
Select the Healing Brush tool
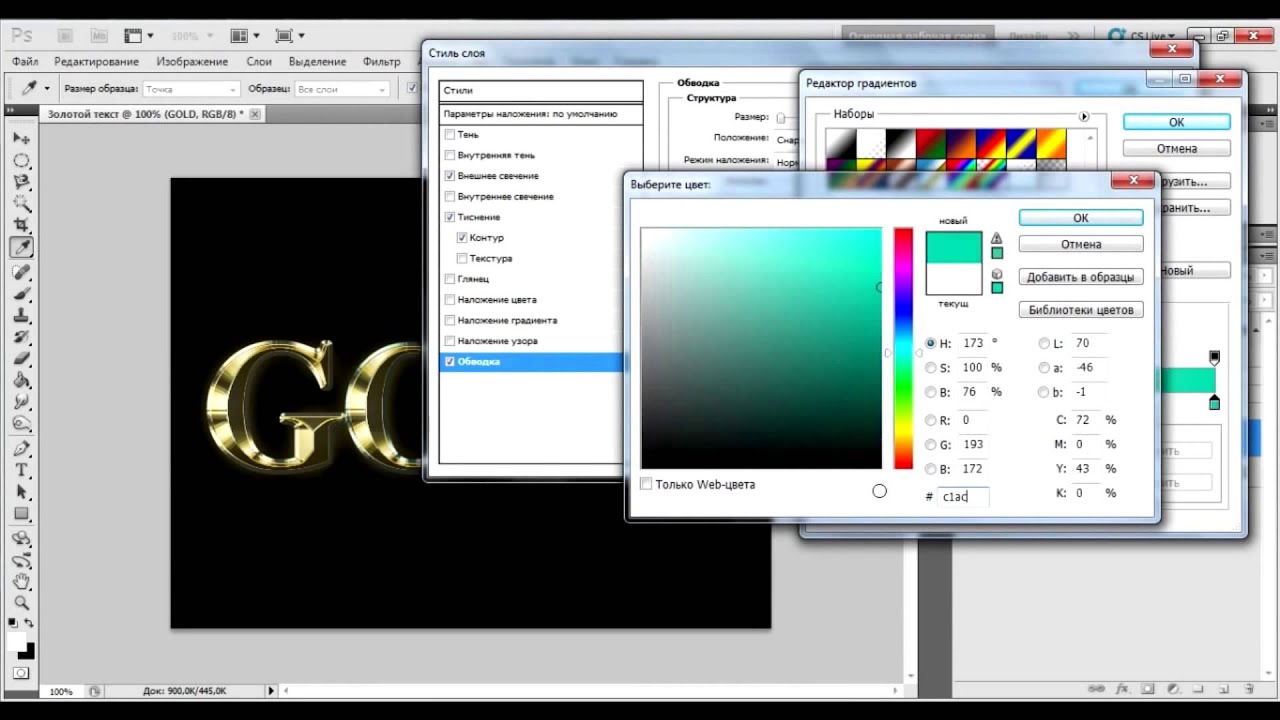click(21, 272)
